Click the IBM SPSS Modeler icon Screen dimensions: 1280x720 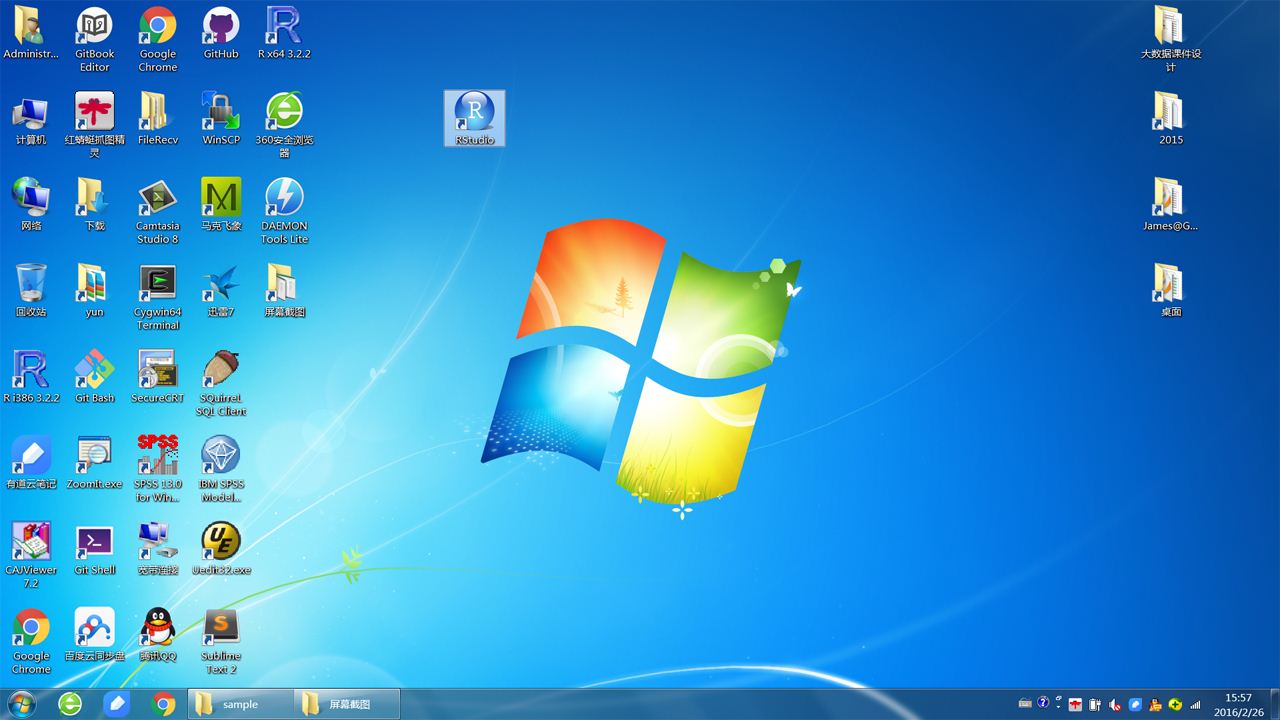coord(221,470)
